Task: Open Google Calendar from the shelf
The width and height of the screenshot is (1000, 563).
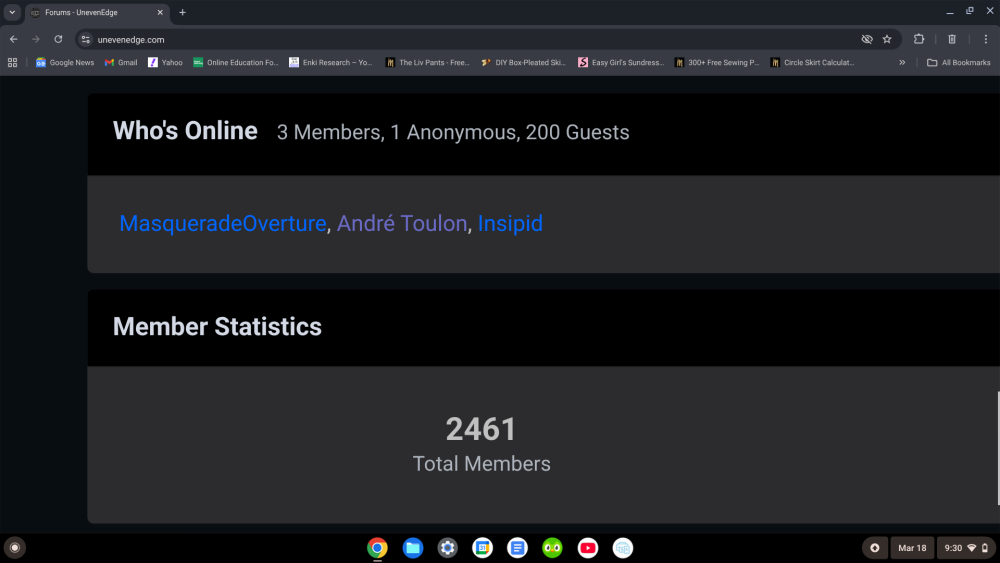Action: point(483,548)
